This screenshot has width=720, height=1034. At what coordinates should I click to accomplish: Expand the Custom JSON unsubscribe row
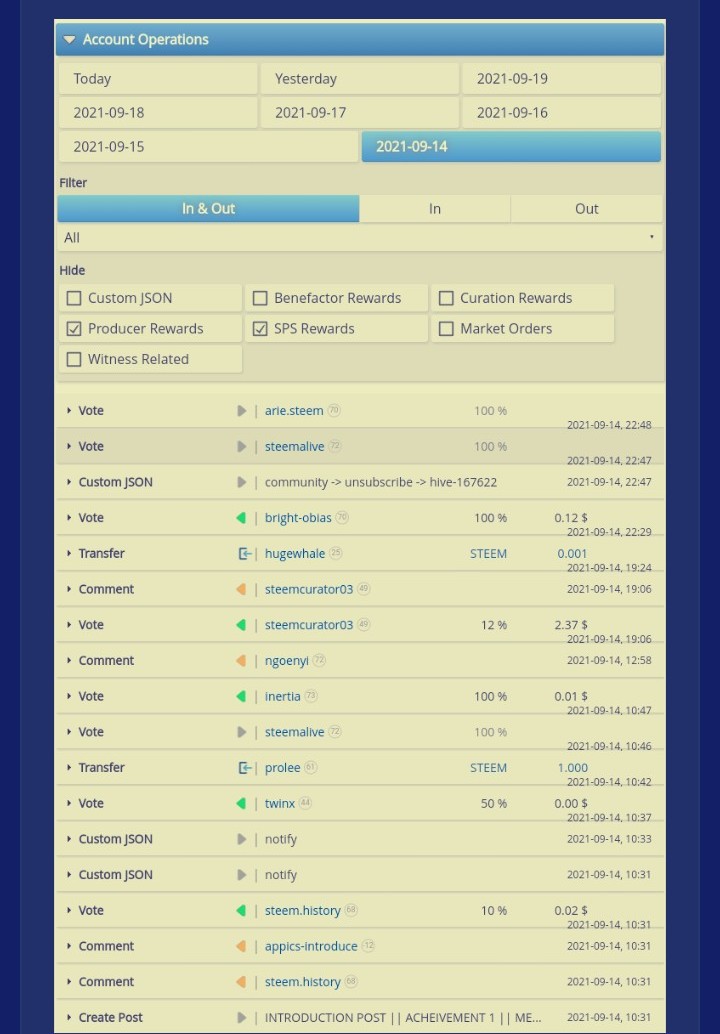pos(69,482)
